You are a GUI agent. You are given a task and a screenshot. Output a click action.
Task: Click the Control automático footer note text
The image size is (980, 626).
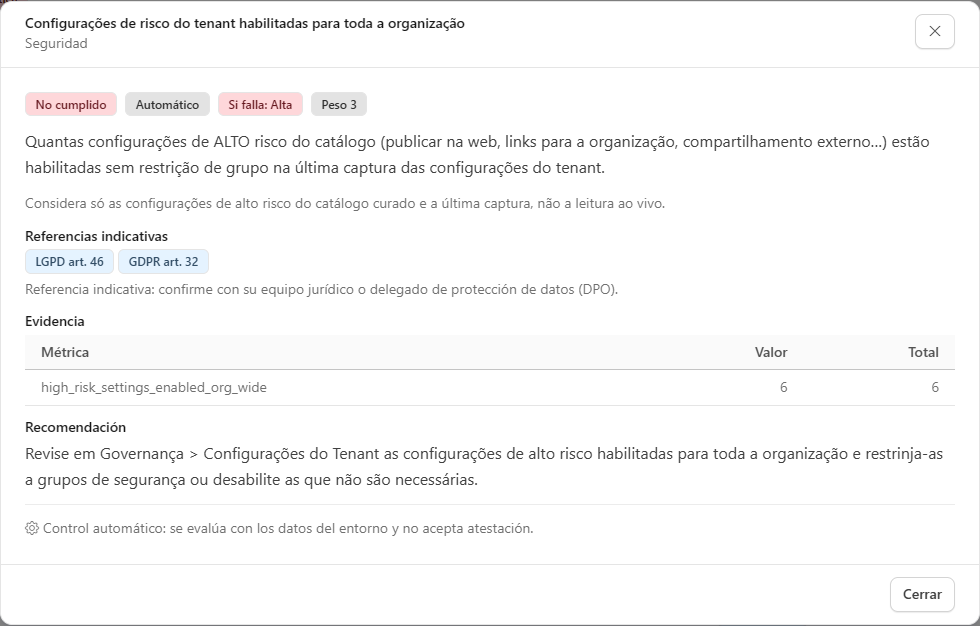click(x=288, y=528)
